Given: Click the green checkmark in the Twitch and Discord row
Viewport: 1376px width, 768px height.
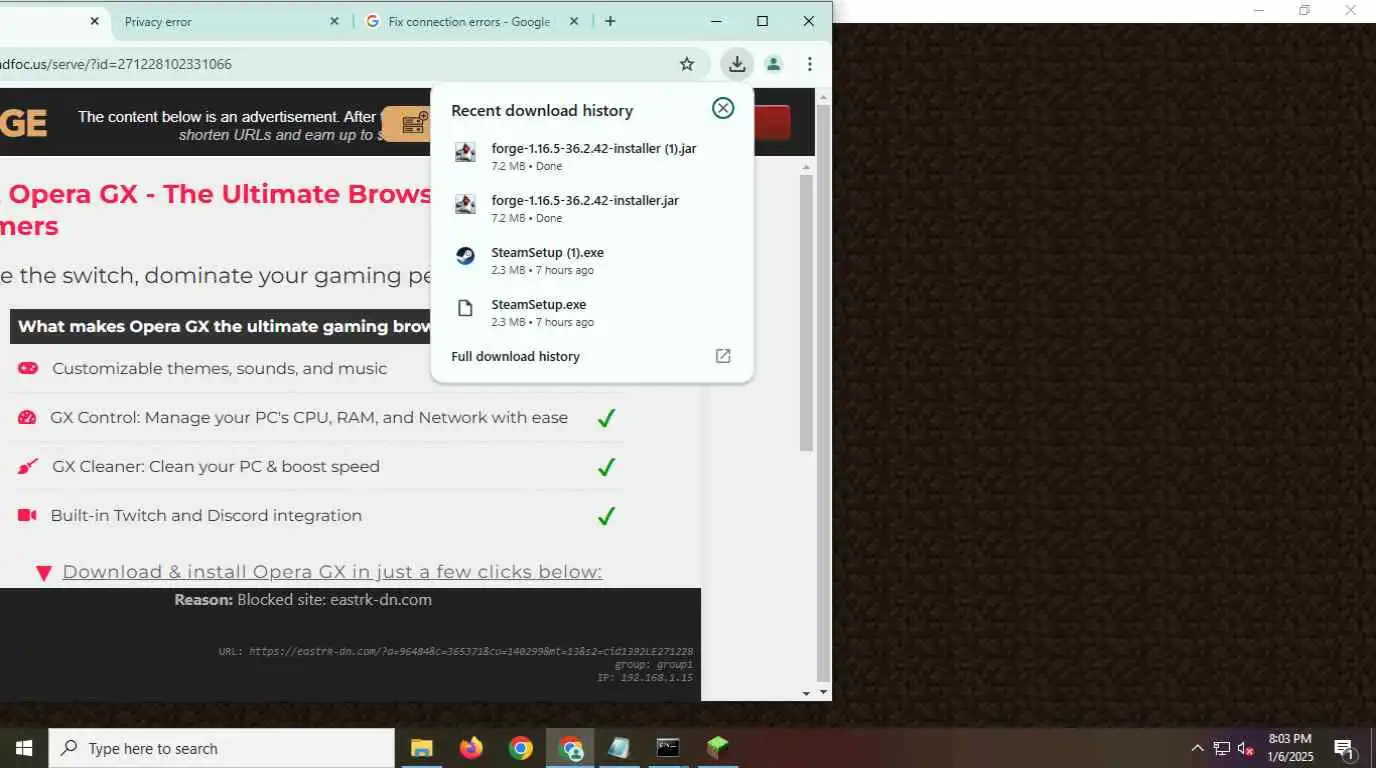Looking at the screenshot, I should (x=606, y=516).
